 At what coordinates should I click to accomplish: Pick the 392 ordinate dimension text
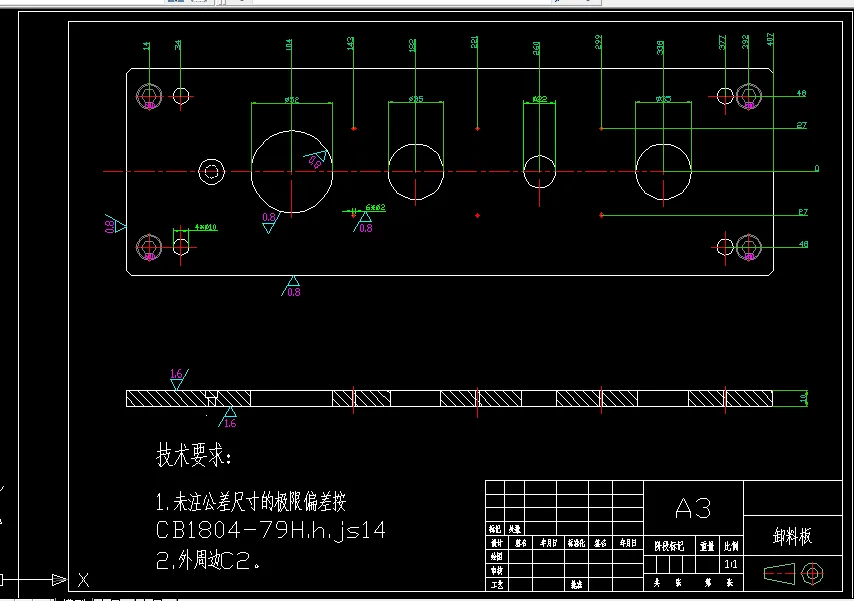[x=745, y=42]
